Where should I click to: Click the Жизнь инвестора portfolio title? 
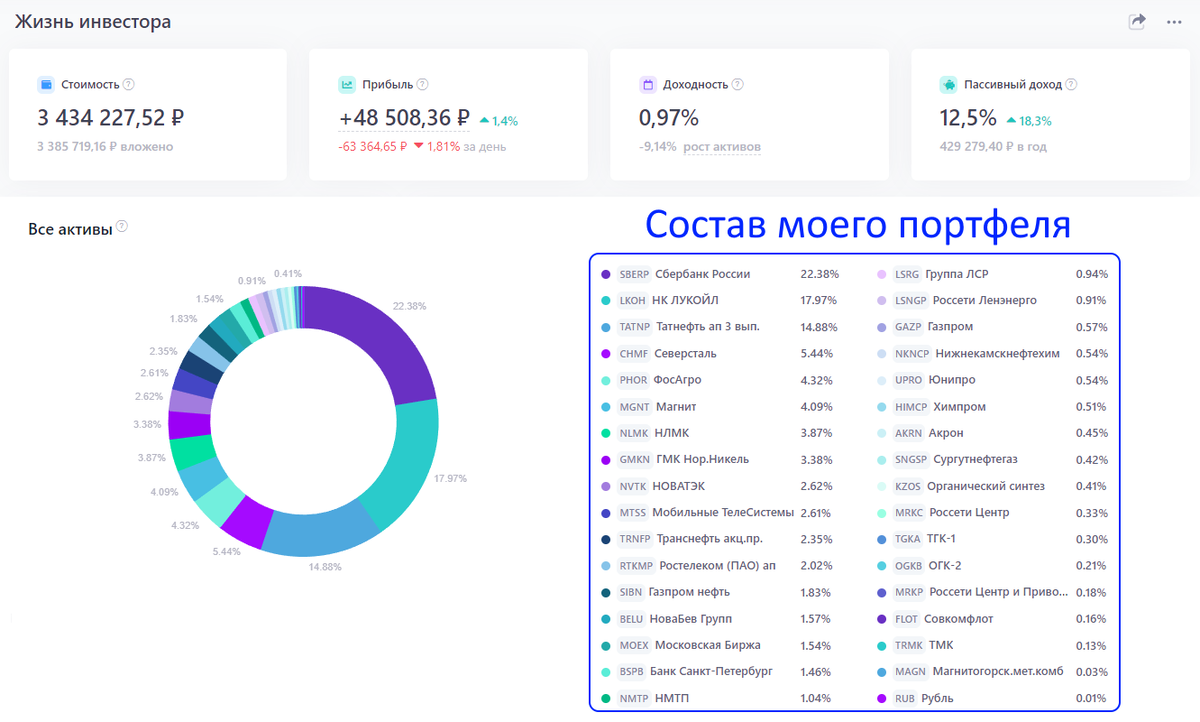point(93,22)
